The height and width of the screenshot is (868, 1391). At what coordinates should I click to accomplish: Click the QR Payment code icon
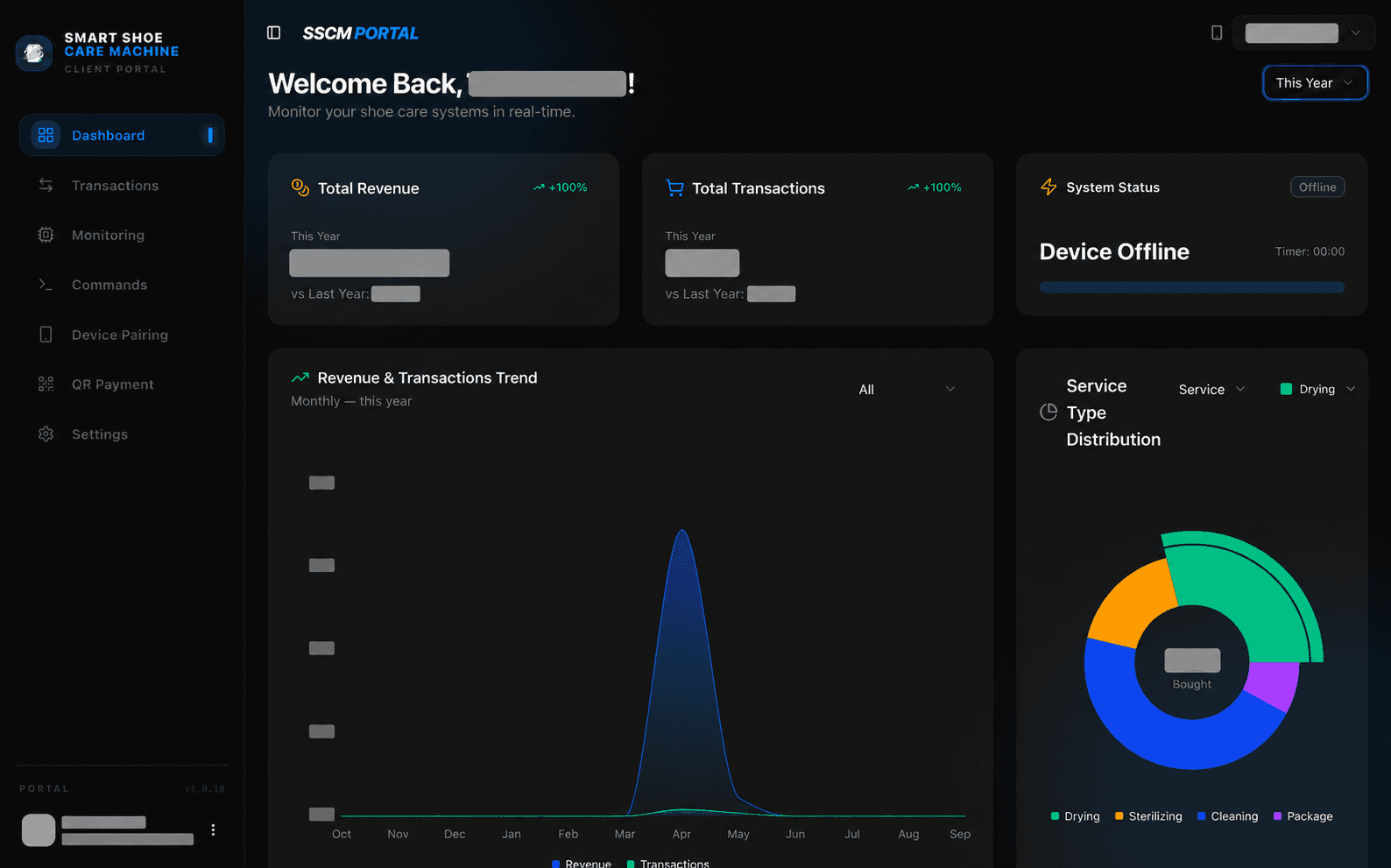click(46, 384)
